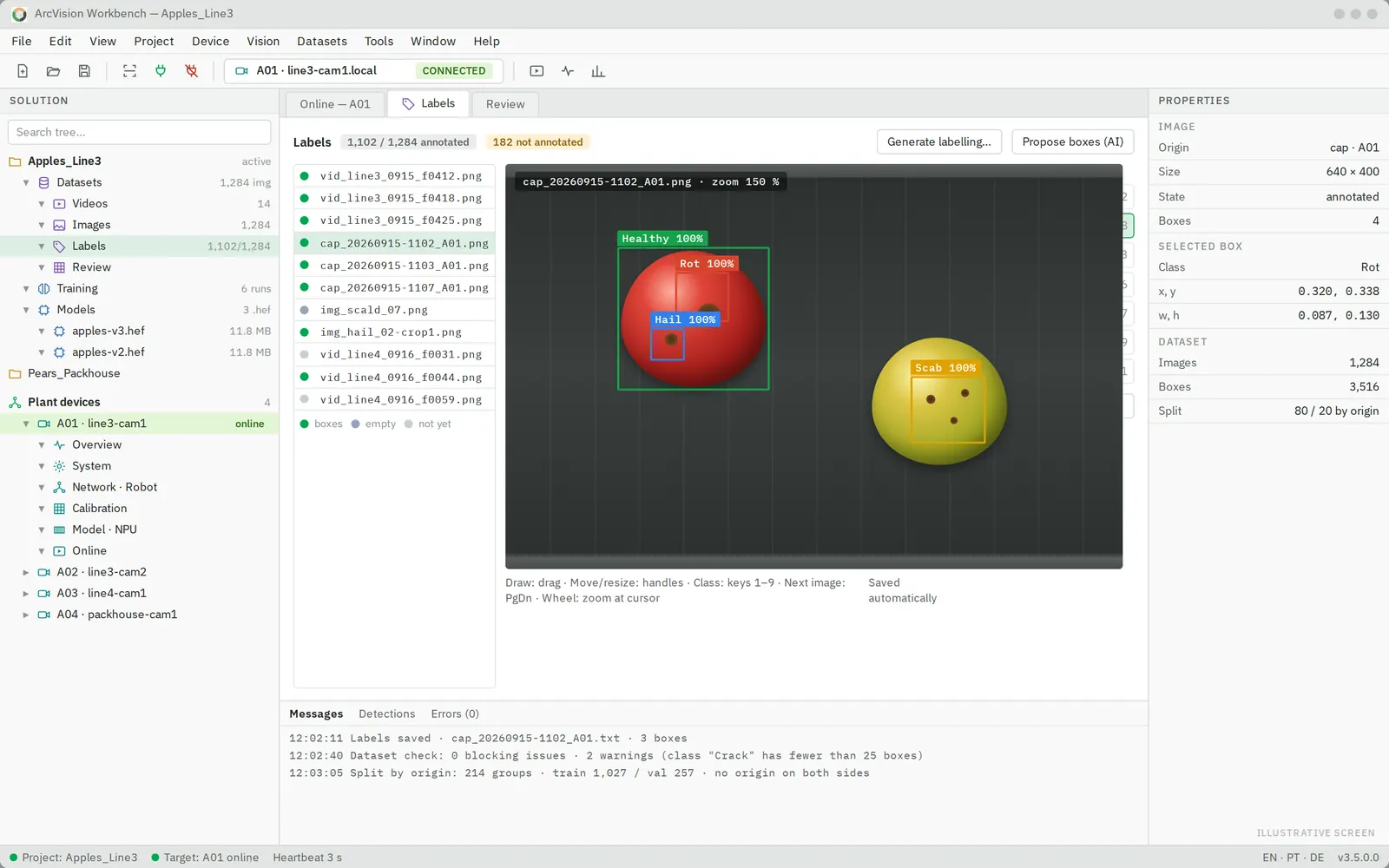Click the Network · Robot node icon
Screen dimensions: 1389x868
pyautogui.click(x=59, y=487)
